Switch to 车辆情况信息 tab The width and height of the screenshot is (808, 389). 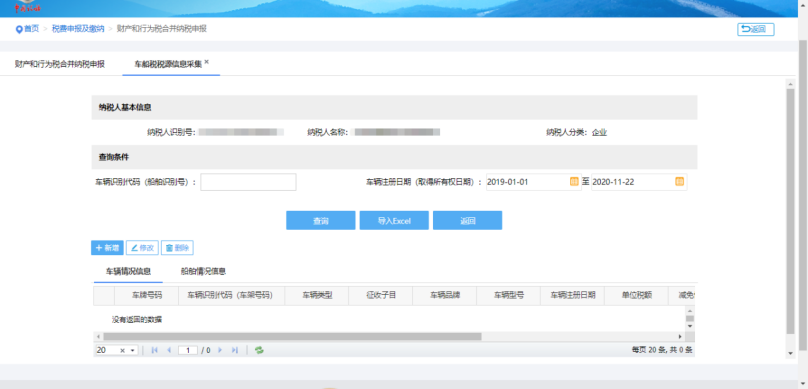(x=128, y=271)
